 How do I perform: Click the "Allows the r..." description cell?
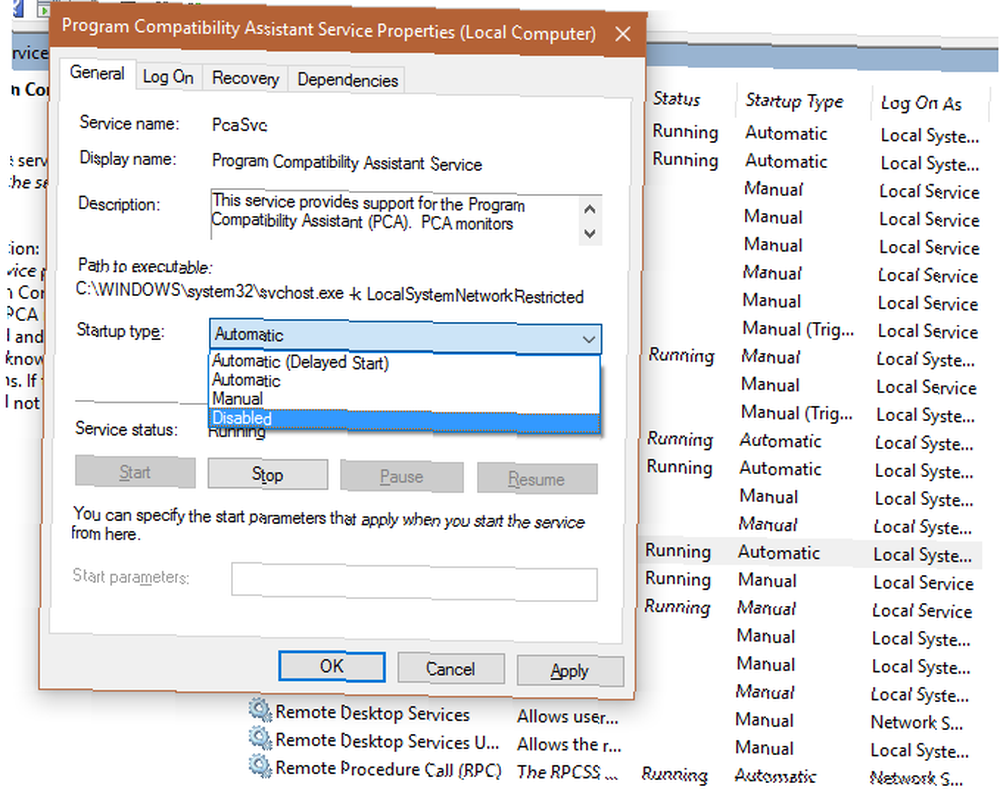tap(569, 744)
